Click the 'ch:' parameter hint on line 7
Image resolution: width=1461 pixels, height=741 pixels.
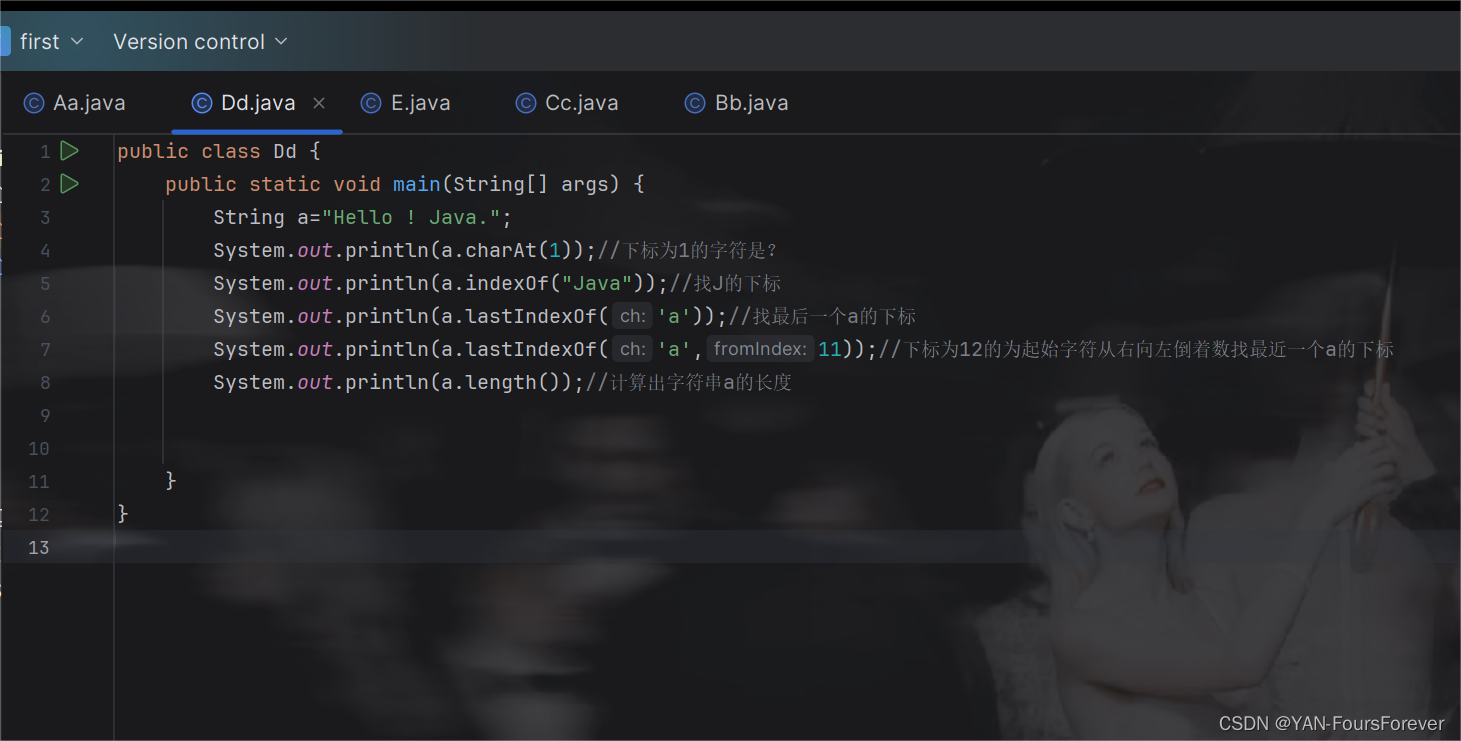coord(630,349)
